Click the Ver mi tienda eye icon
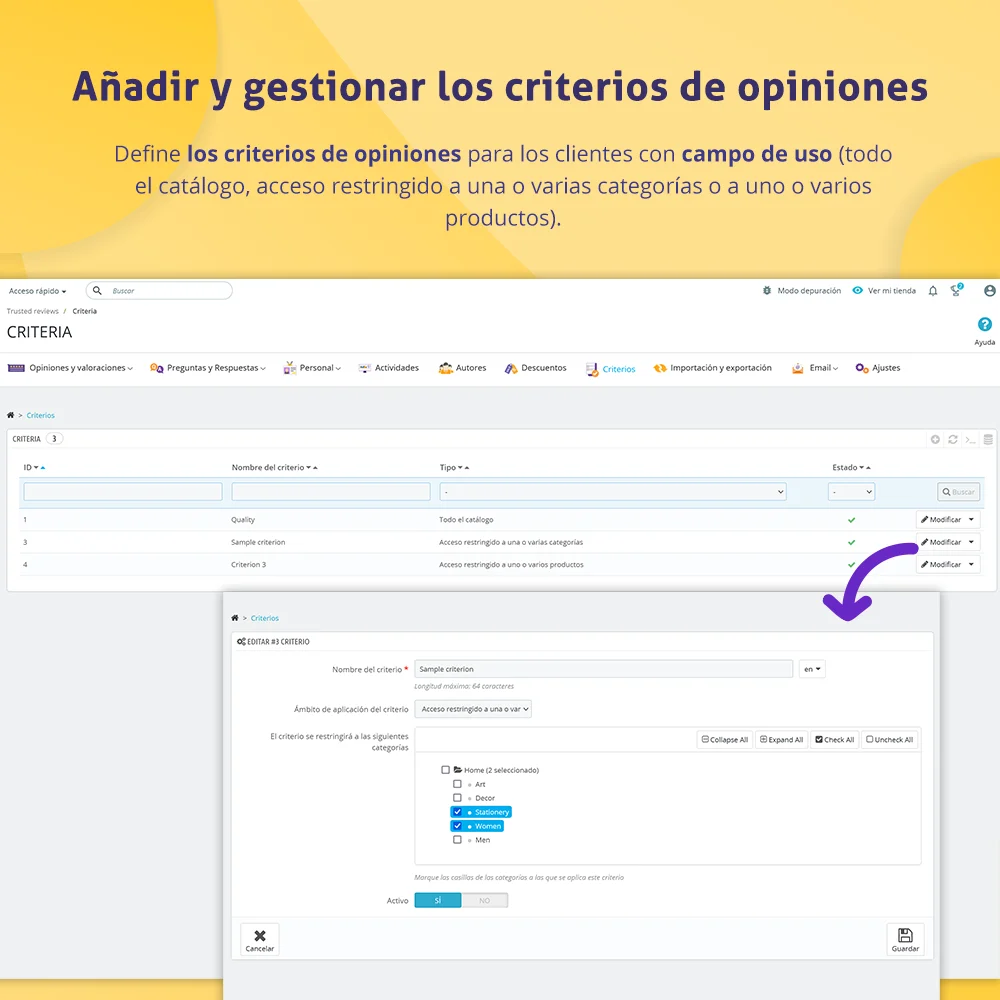This screenshot has height=1000, width=1000. [858, 291]
